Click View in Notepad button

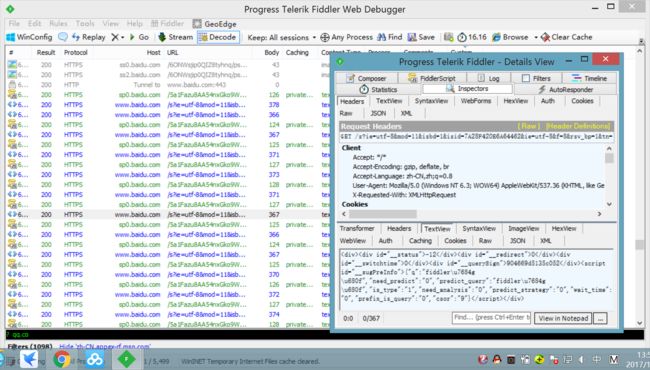(x=563, y=318)
